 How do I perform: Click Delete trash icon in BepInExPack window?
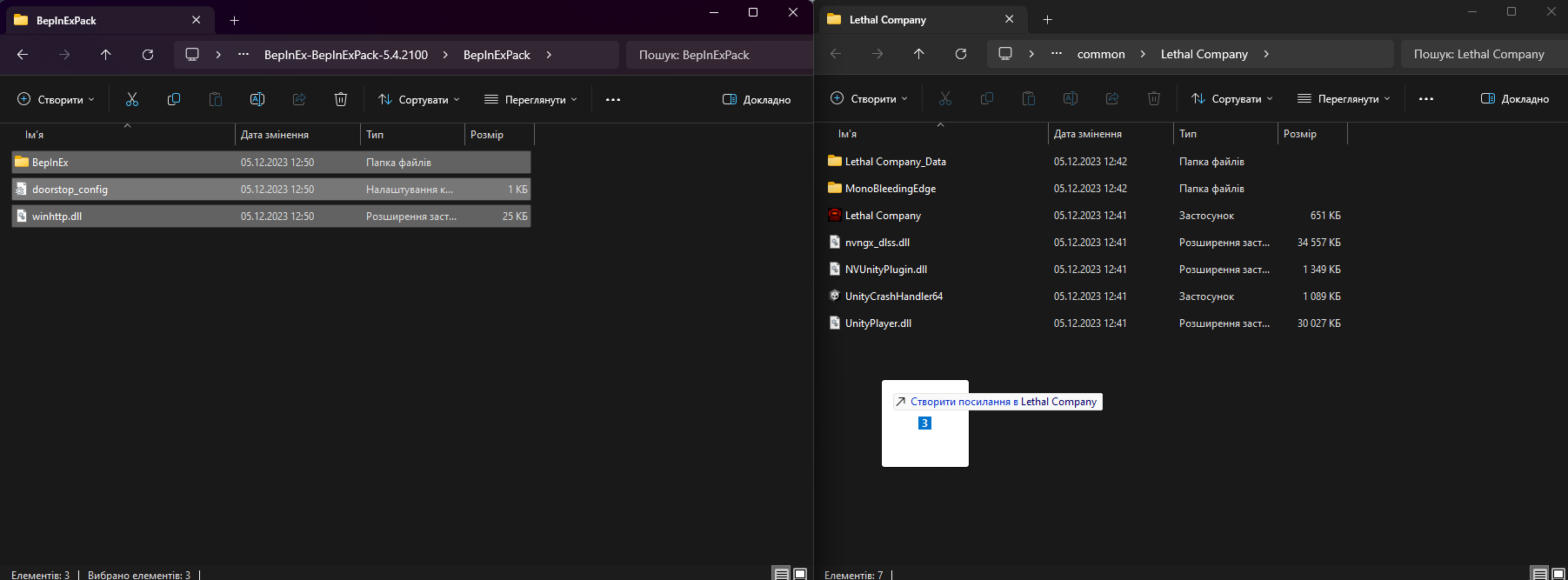pyautogui.click(x=341, y=99)
